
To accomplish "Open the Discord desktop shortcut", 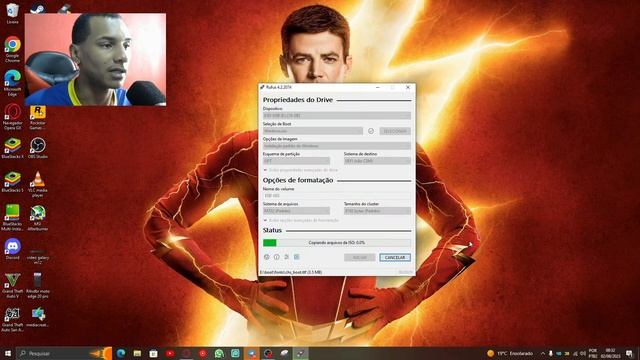I will point(12,249).
